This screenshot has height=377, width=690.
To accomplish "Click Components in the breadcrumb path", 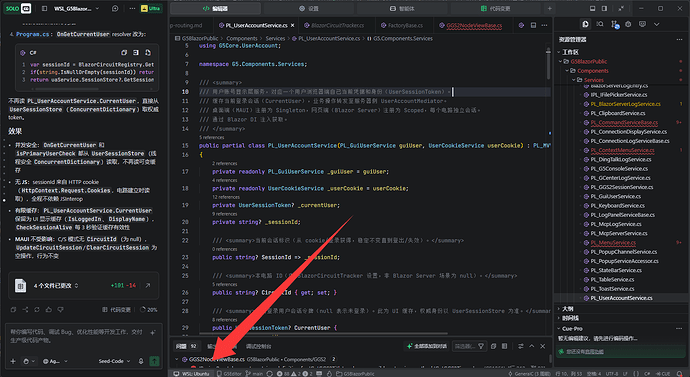I will [x=242, y=38].
